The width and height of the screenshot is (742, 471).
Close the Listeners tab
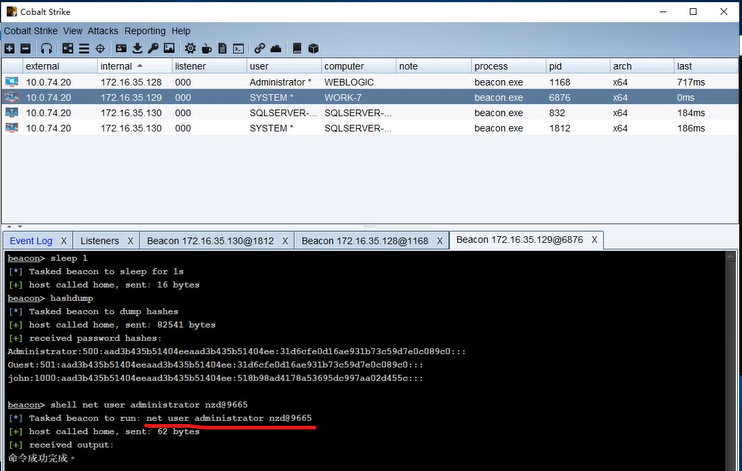coord(130,241)
